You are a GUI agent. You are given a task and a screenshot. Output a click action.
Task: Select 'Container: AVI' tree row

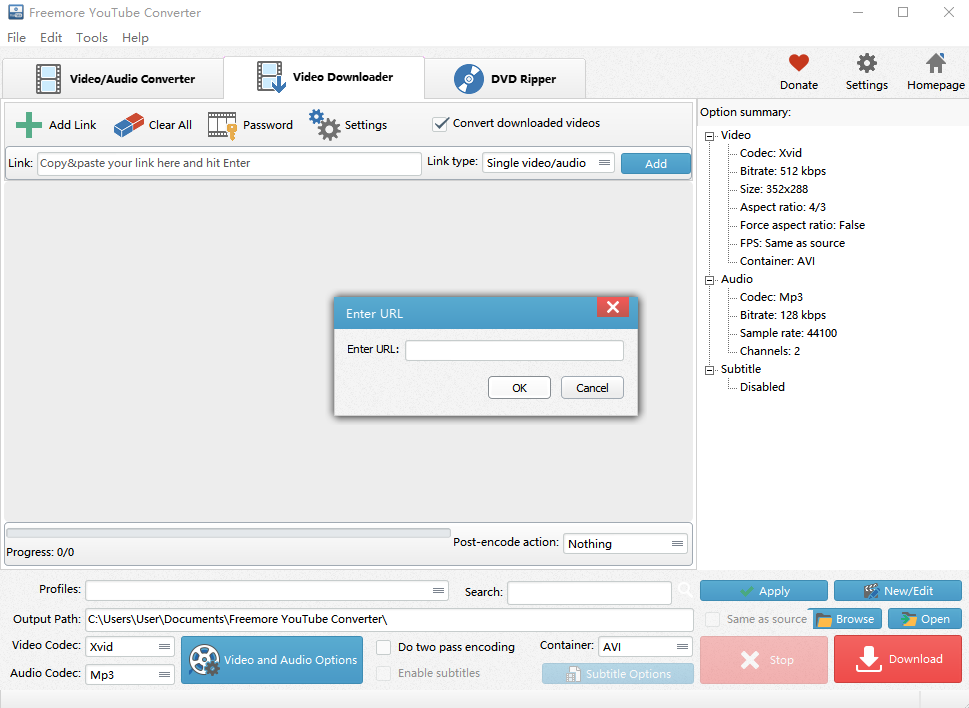(777, 261)
